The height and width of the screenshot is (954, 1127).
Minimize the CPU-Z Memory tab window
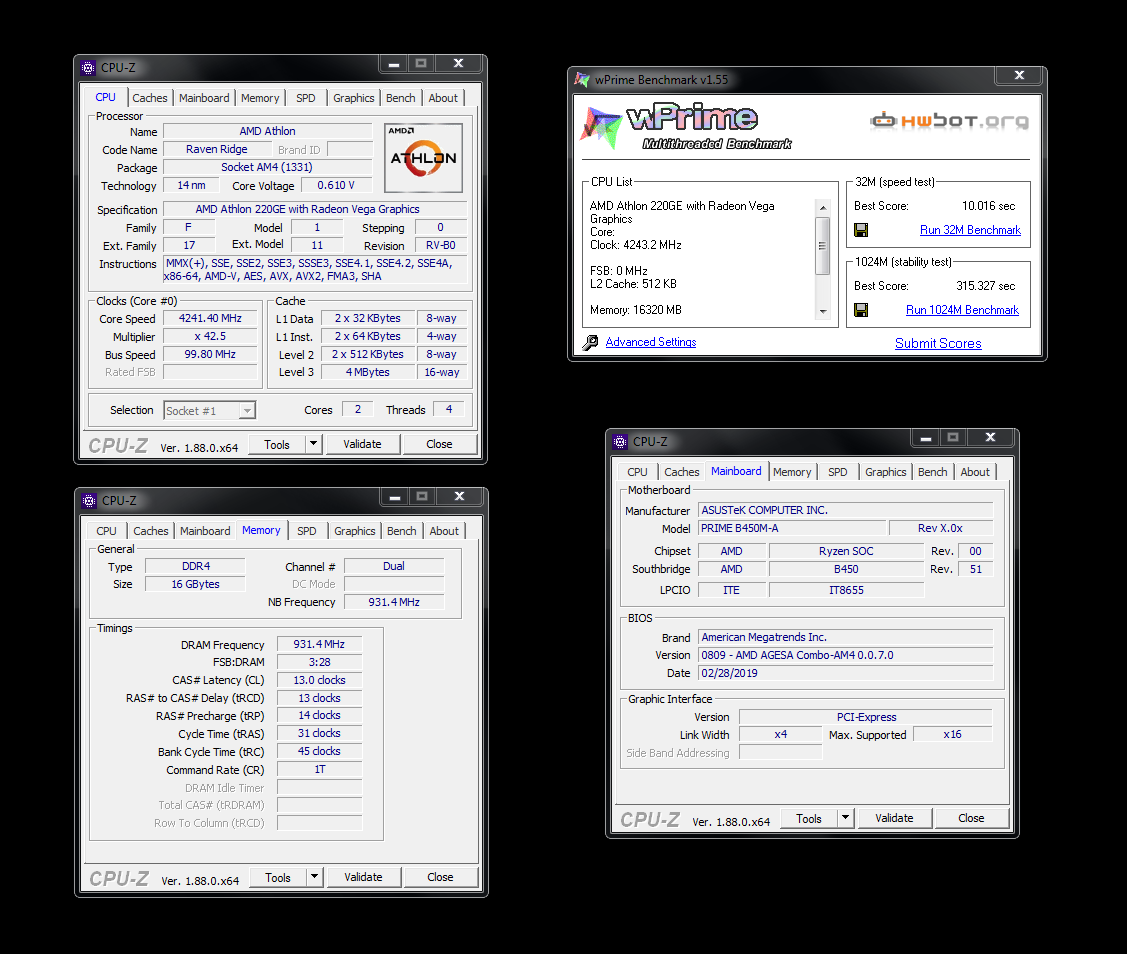pyautogui.click(x=395, y=497)
